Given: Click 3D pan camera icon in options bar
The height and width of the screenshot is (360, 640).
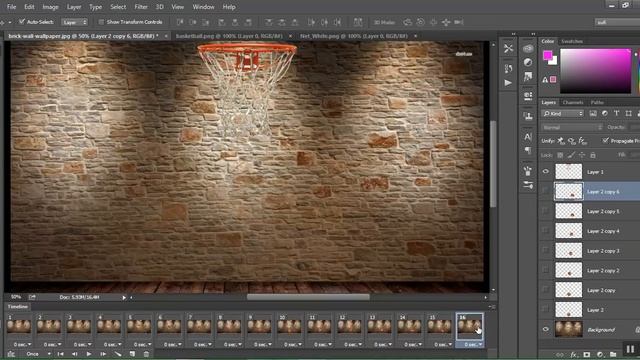Looking at the screenshot, I should tap(433, 22).
